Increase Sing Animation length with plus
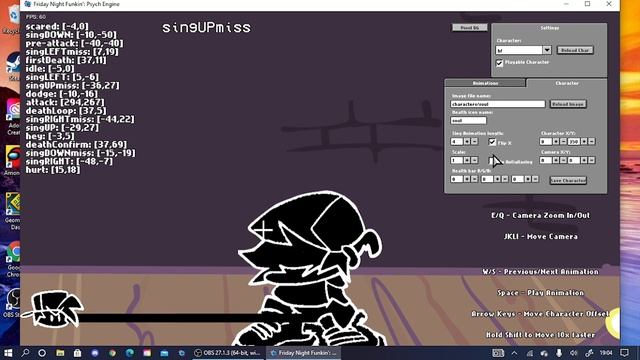640x360 pixels. [x=467, y=142]
